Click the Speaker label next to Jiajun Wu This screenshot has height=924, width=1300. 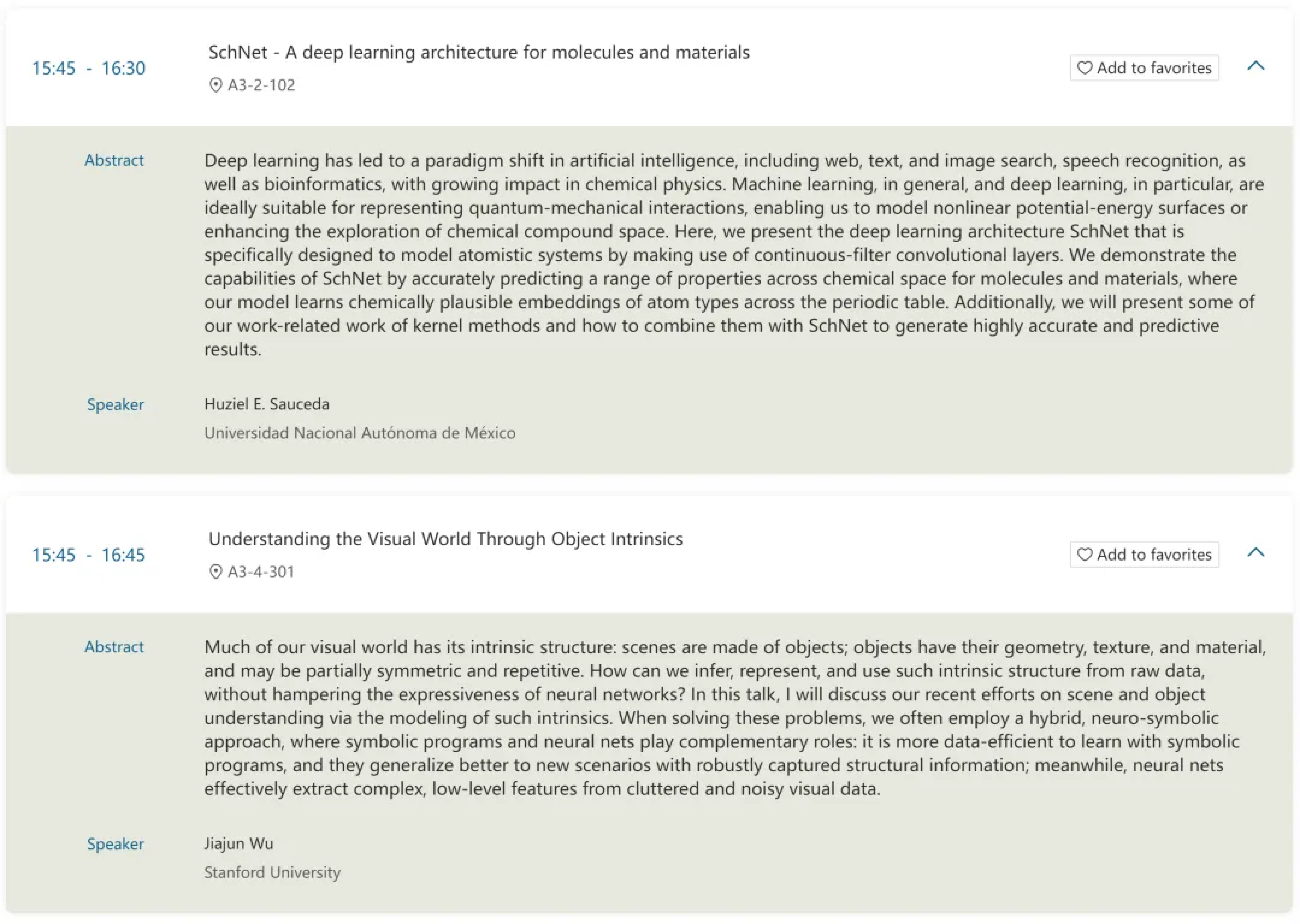(x=115, y=844)
